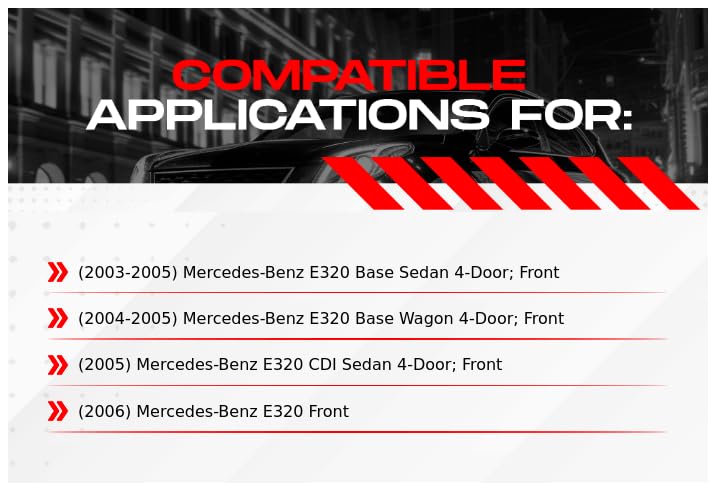The image size is (715, 491).
Task: Click the red chevron beside E320 Base Wagon
Action: click(58, 318)
